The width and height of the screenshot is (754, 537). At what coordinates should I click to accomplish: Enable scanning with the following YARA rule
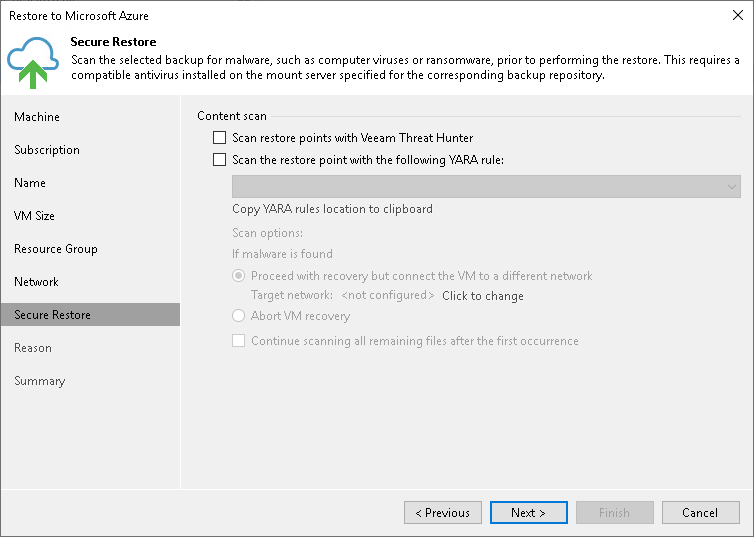click(219, 160)
